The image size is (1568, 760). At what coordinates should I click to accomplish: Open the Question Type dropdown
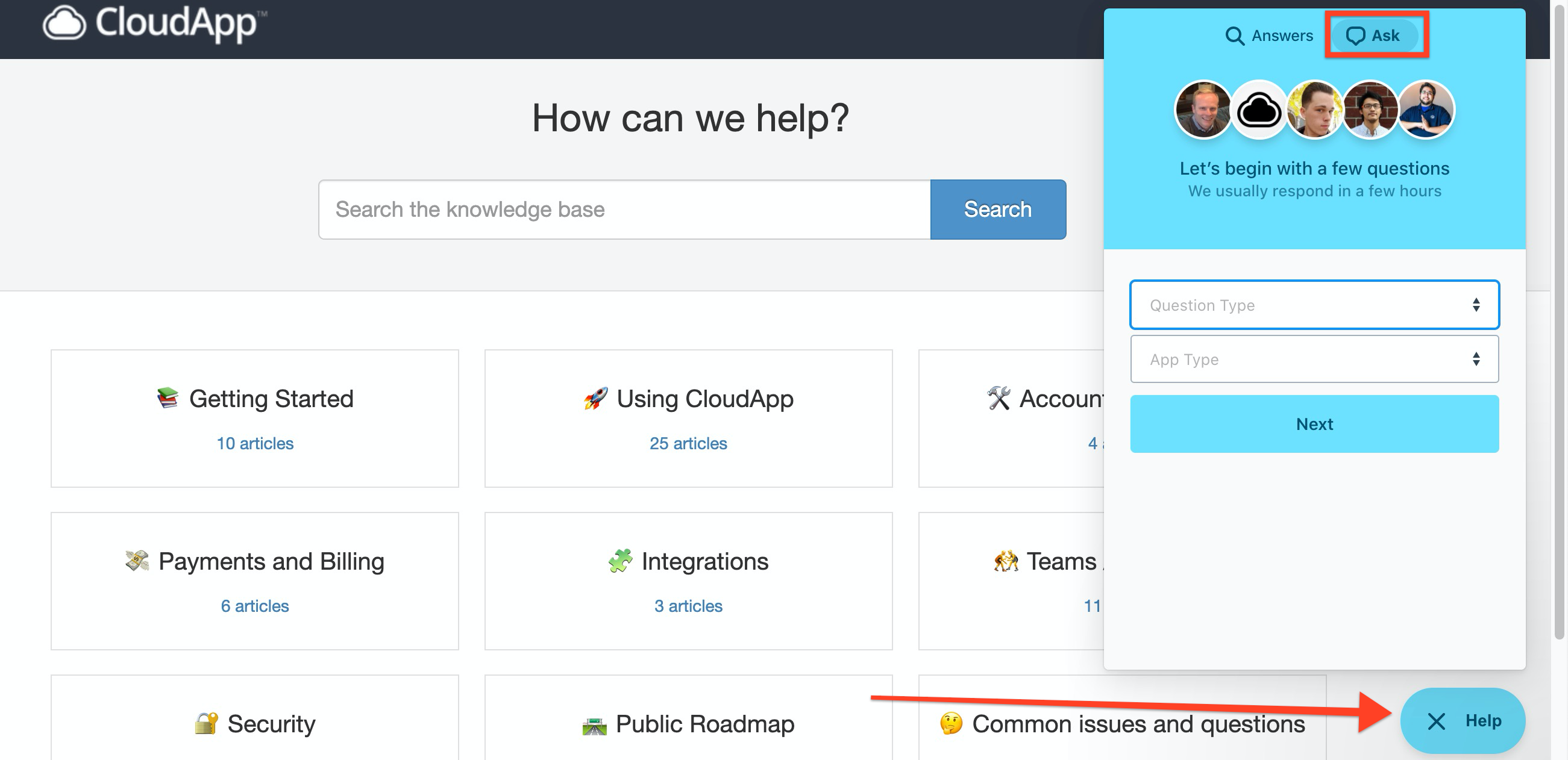[x=1314, y=305]
